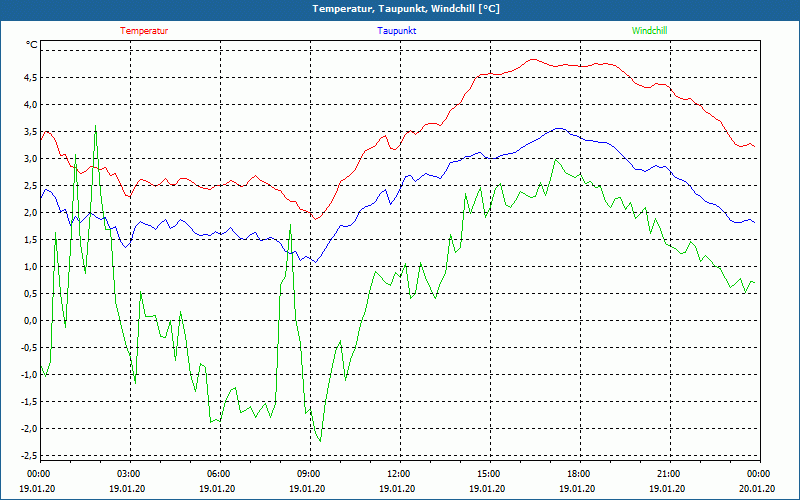Screen dimensions: 800x500
Task: Click the 18:00 time axis label
Action: tap(580, 474)
